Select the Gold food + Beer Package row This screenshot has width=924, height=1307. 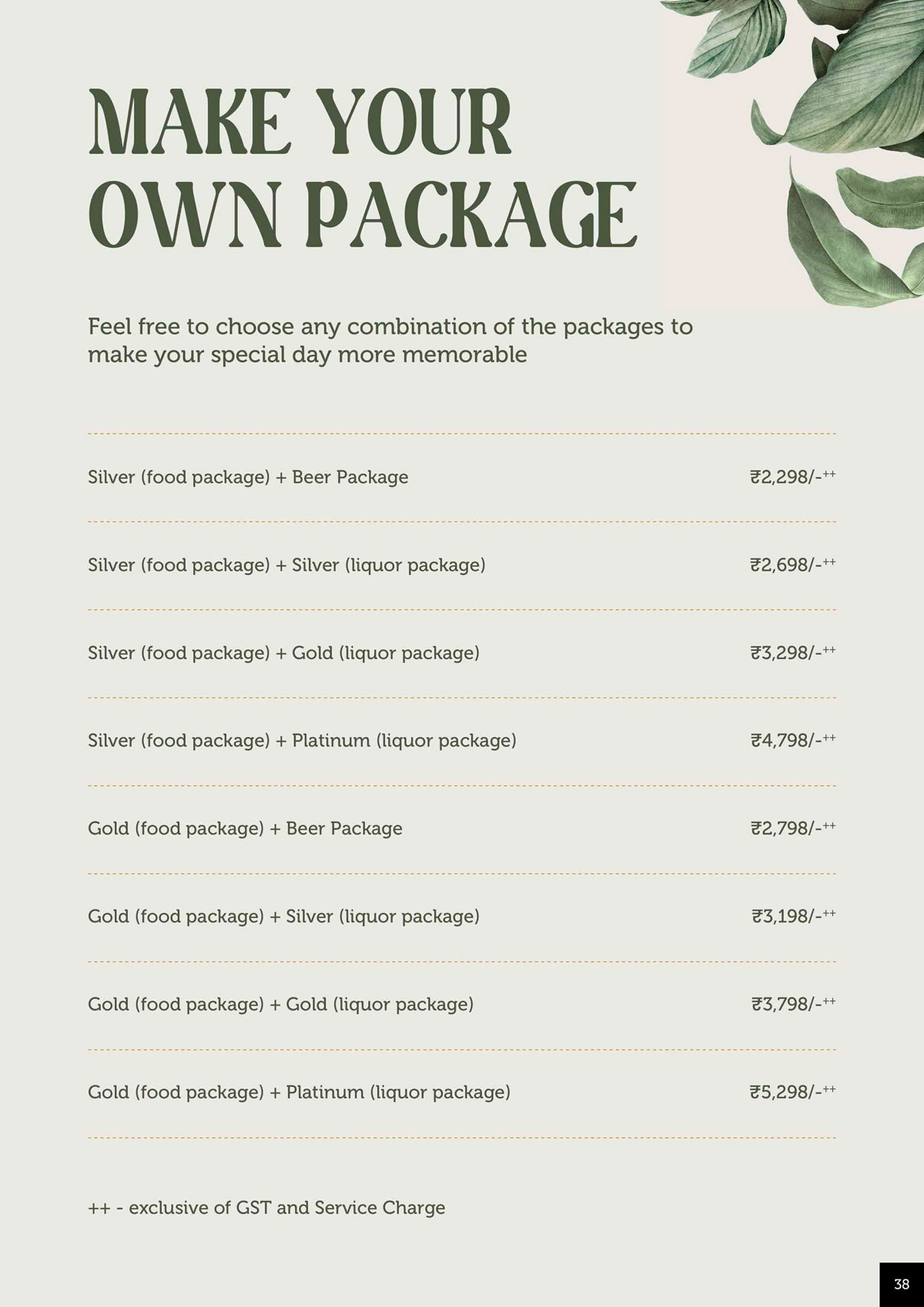(x=245, y=829)
